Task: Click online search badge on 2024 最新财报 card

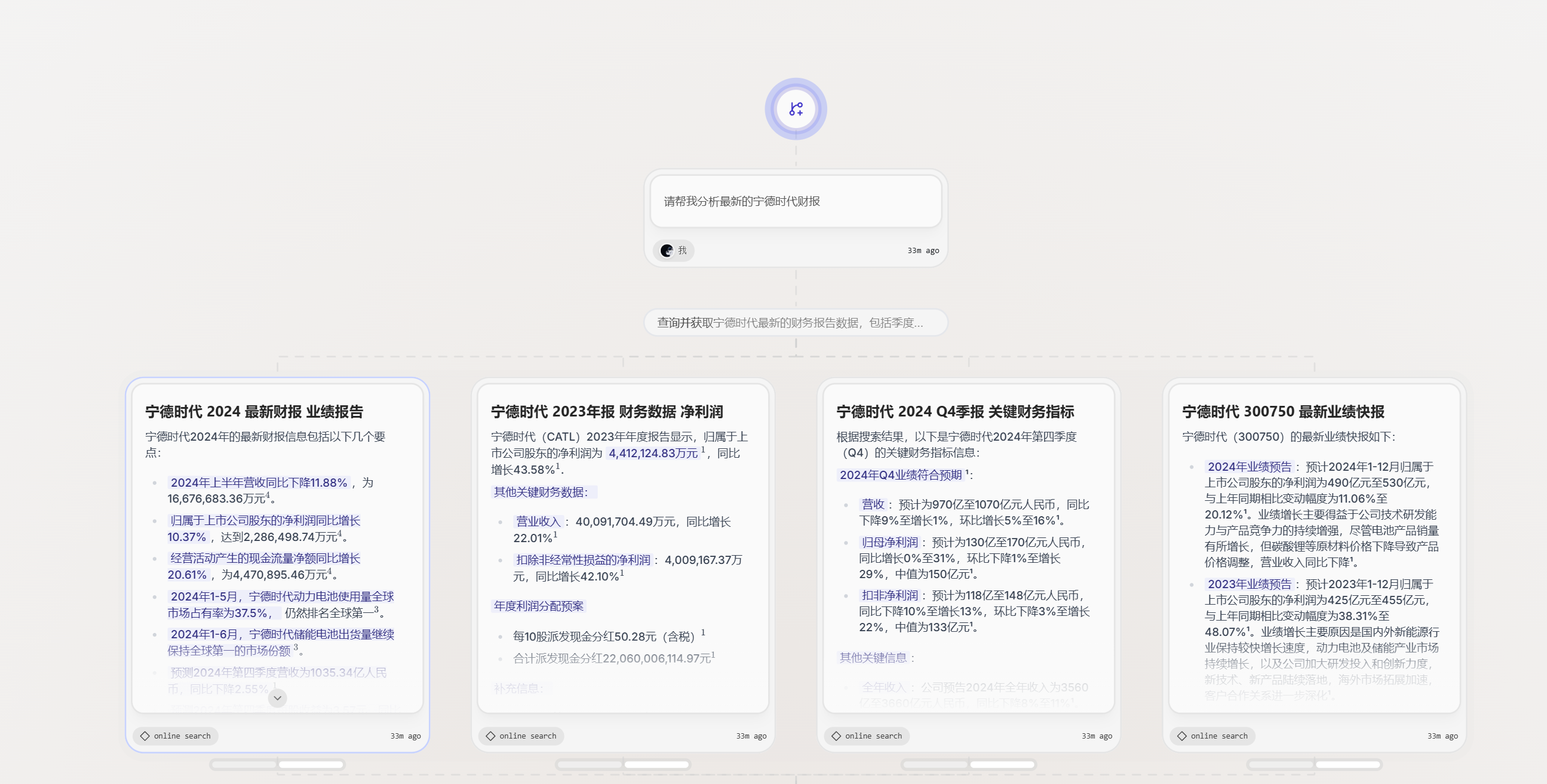Action: tap(175, 736)
